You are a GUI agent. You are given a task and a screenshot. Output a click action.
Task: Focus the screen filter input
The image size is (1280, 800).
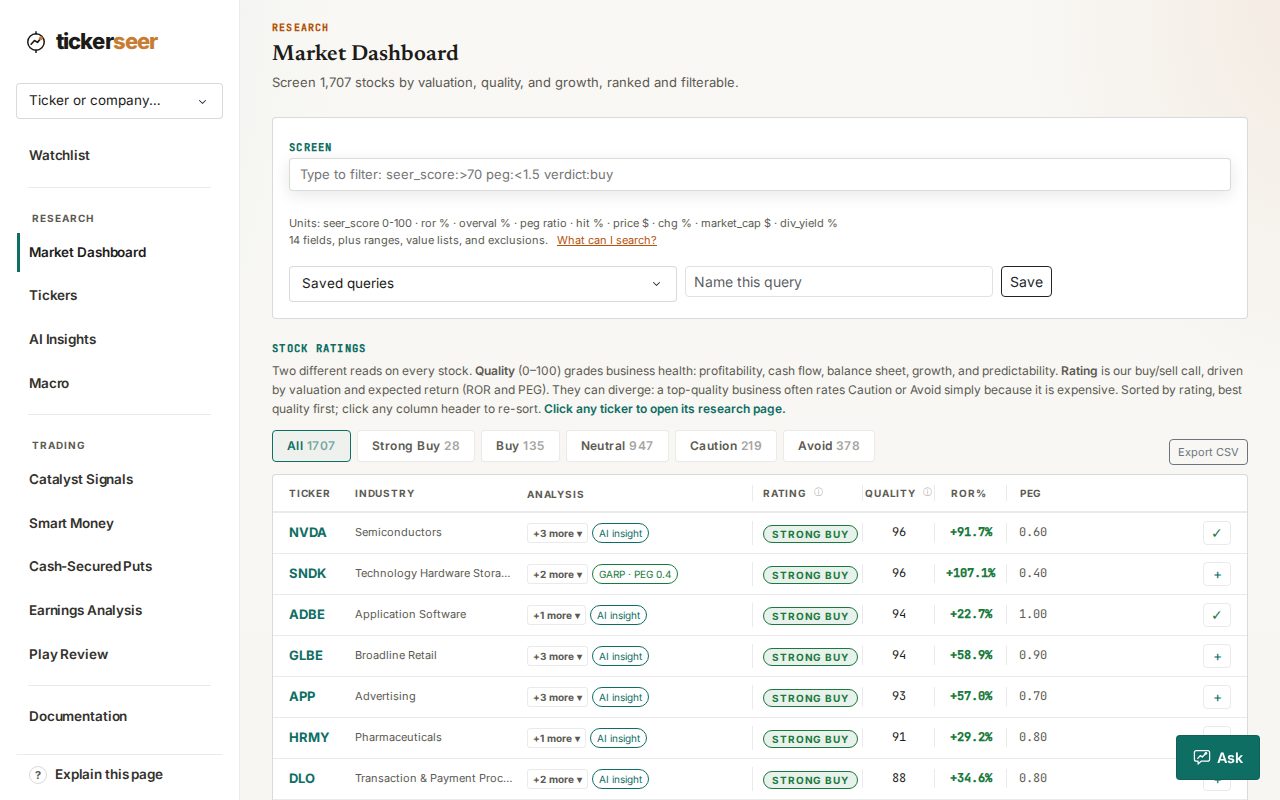click(760, 174)
